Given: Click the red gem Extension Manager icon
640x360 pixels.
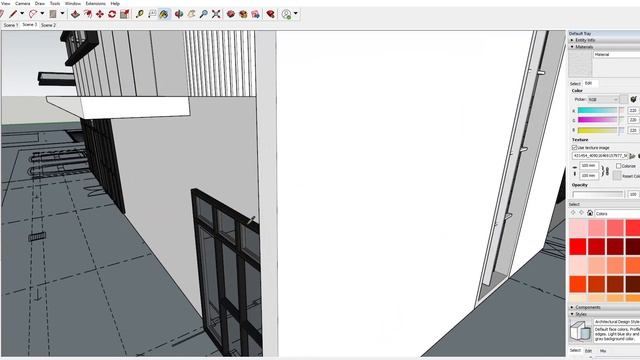Looking at the screenshot, I should (x=270, y=14).
